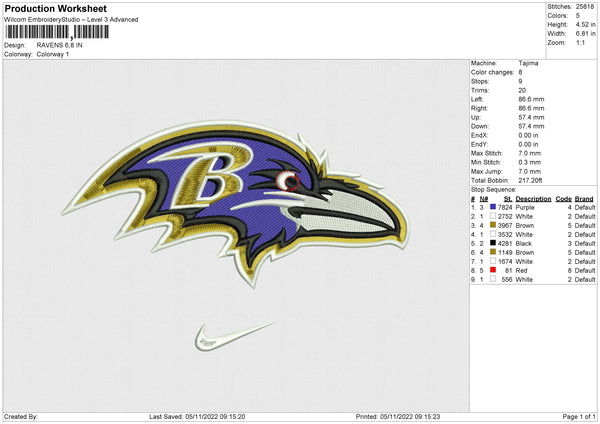Click the EndX value 0.00 in
Screen dimensions: 600x424
pyautogui.click(x=528, y=135)
